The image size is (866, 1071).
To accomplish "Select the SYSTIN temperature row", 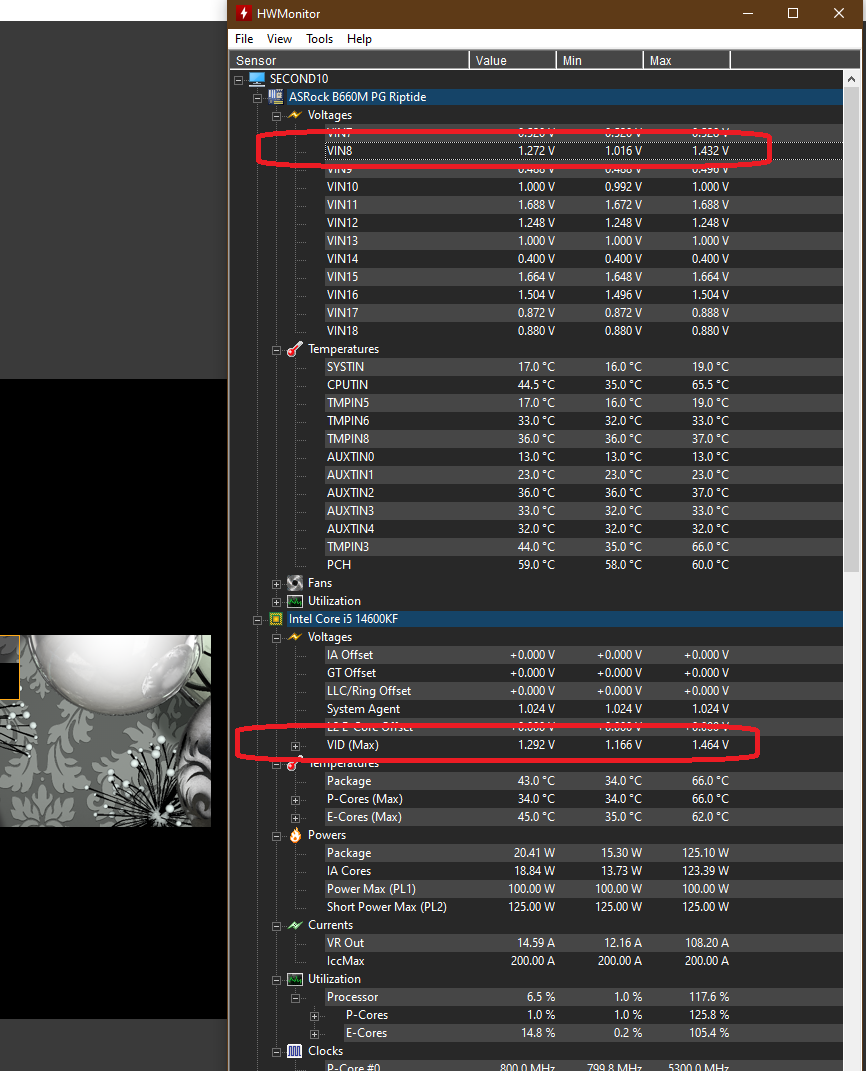I will point(583,367).
